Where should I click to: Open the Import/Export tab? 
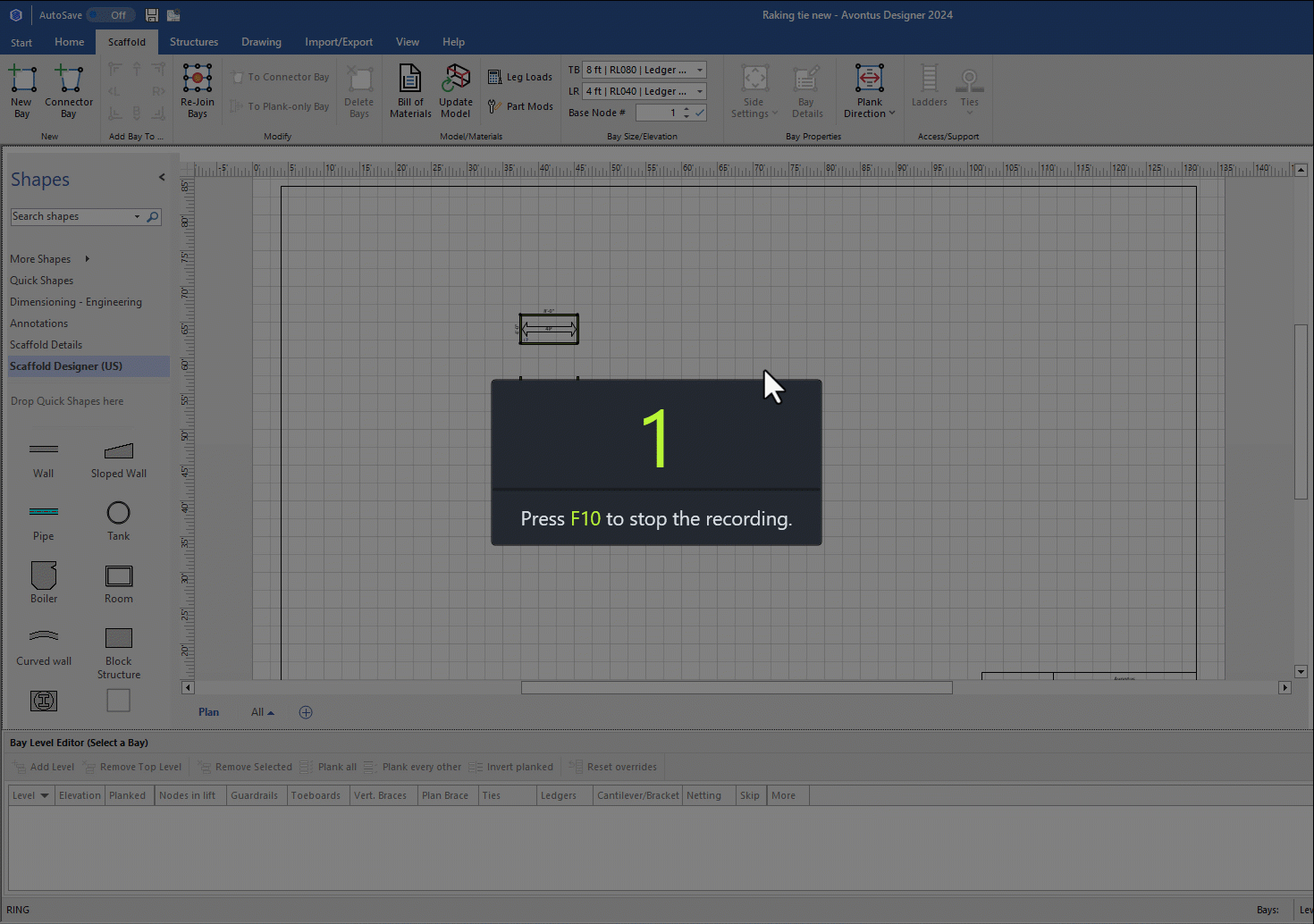[x=339, y=42]
